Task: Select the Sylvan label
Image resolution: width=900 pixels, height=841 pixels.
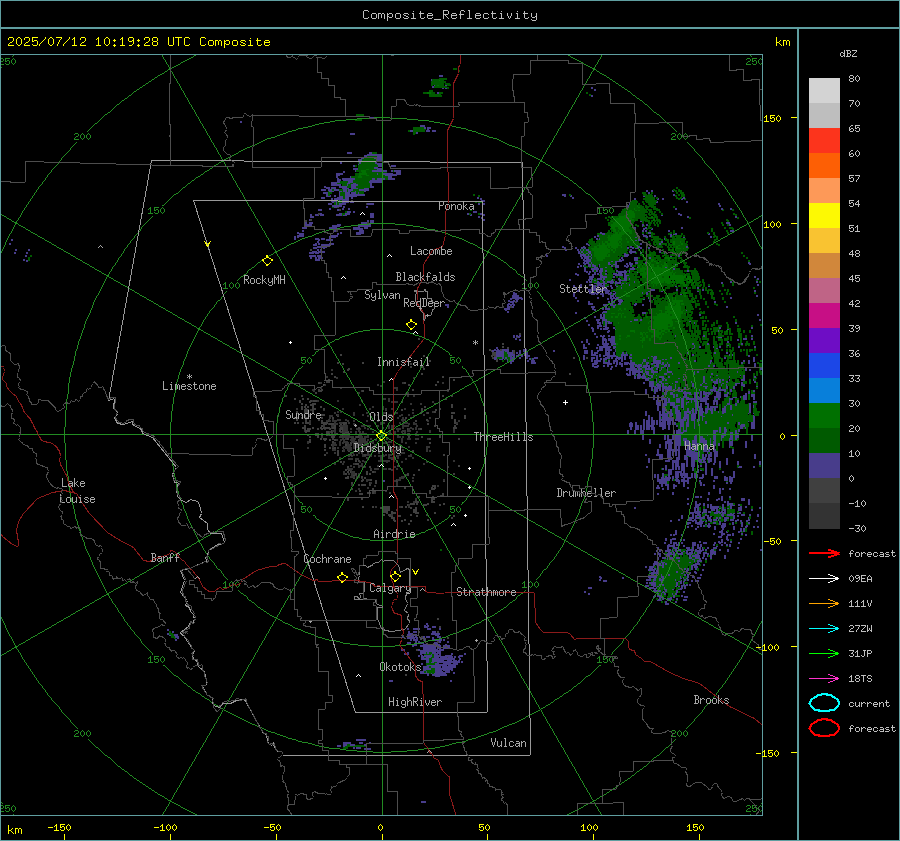Action: tap(382, 295)
